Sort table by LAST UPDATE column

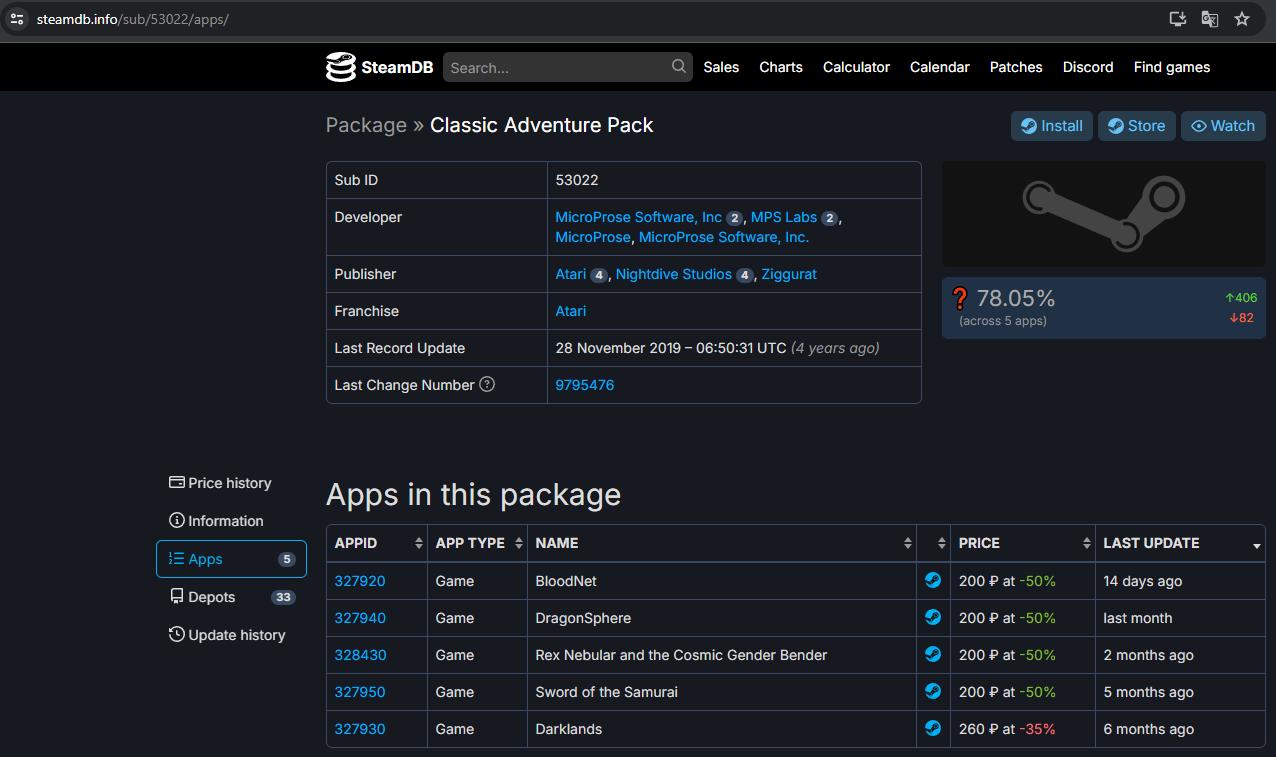tap(1180, 543)
